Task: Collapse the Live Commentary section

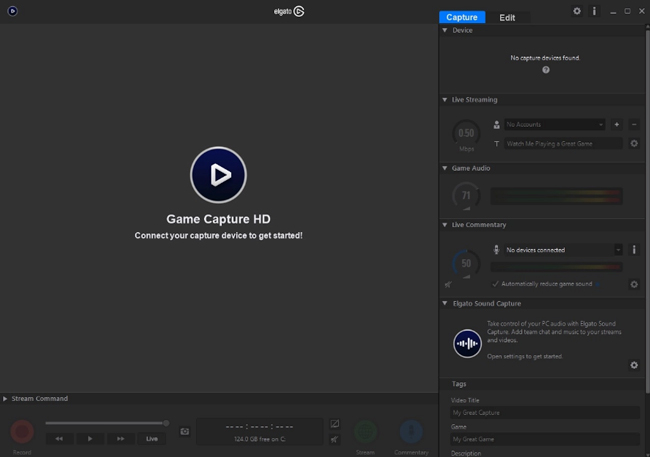Action: point(445,225)
